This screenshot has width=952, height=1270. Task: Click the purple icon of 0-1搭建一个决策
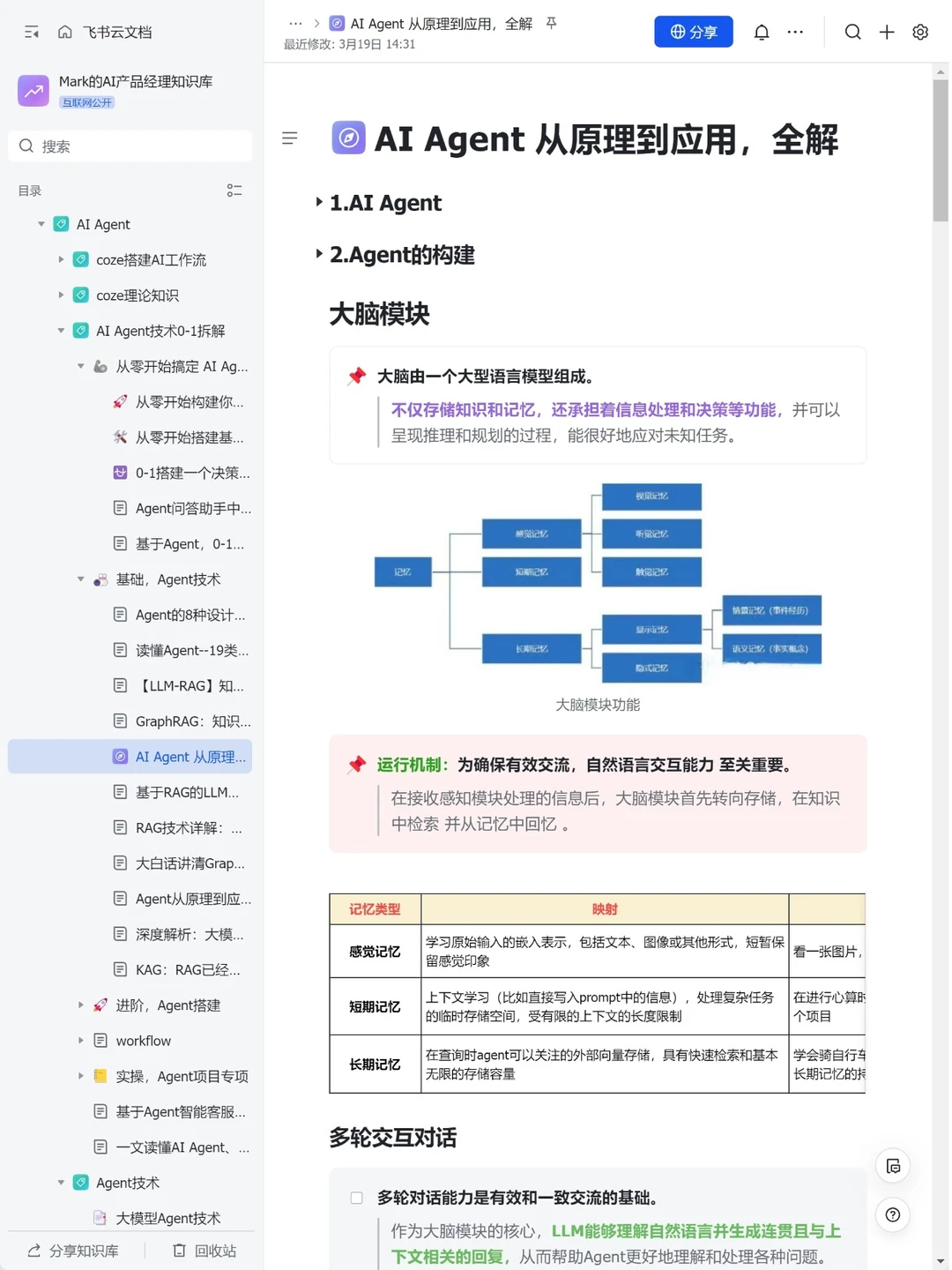coord(120,473)
